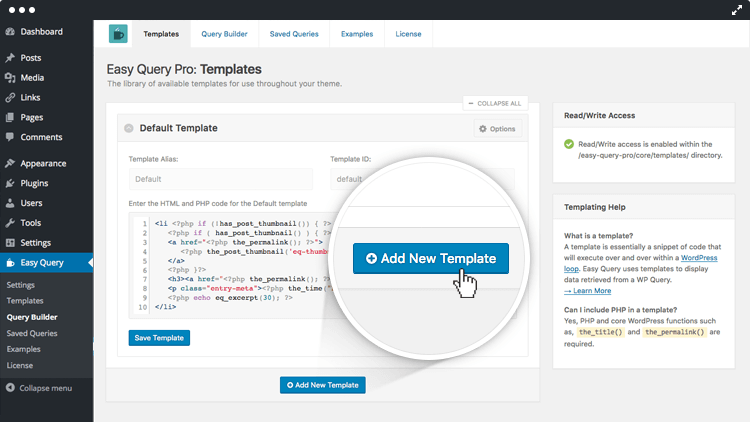Switch to the Templates tab
The height and width of the screenshot is (422, 750).
[161, 34]
